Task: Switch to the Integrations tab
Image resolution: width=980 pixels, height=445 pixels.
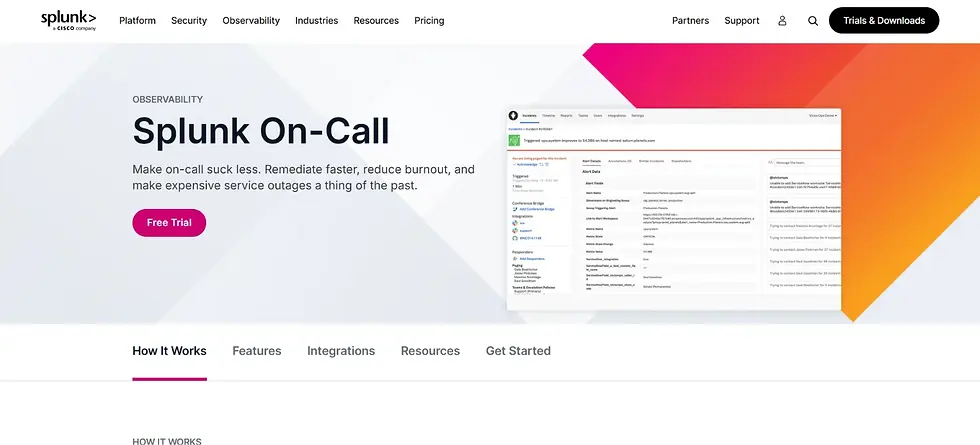Action: 341,351
